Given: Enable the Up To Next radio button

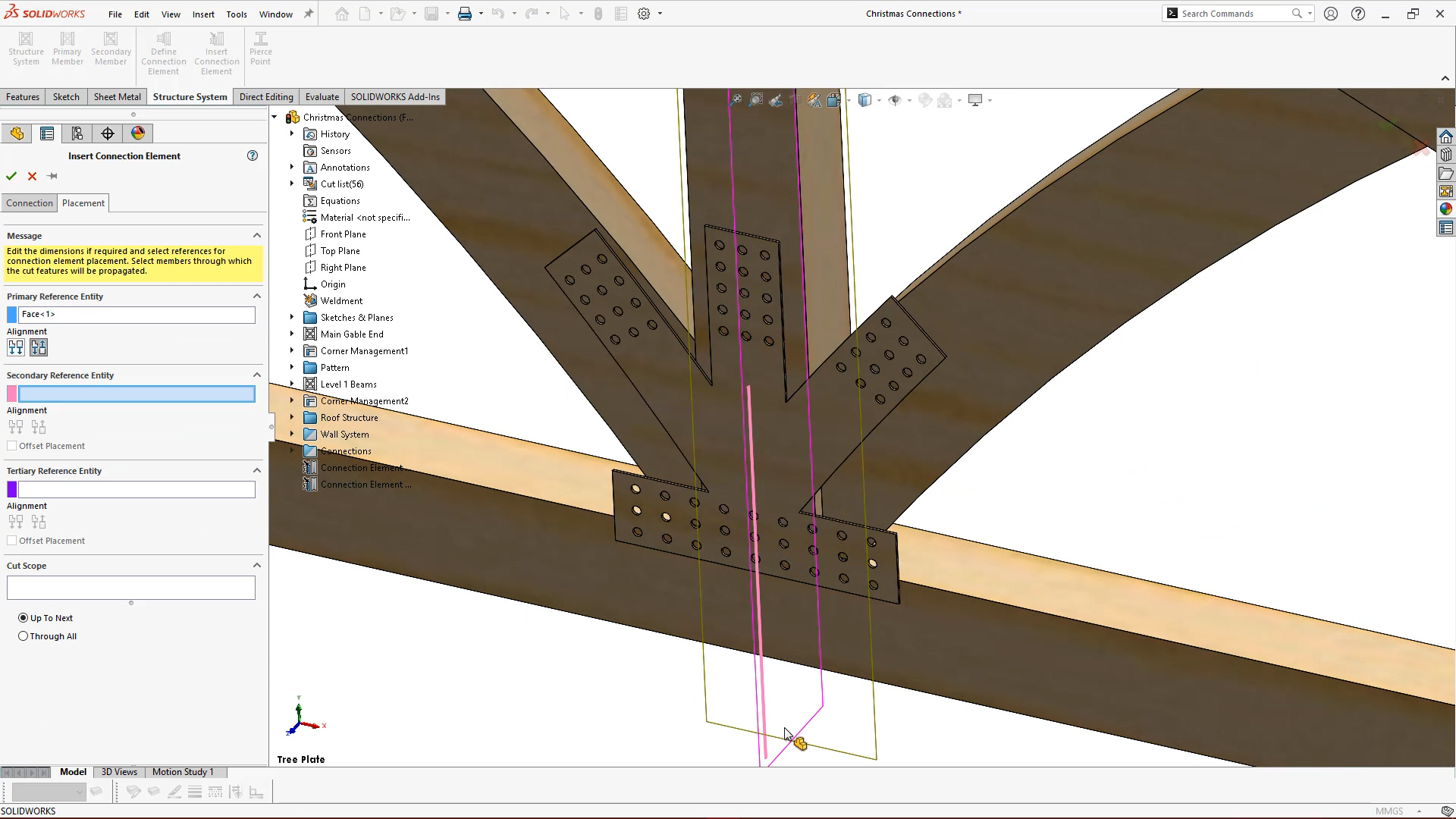Looking at the screenshot, I should pos(23,618).
